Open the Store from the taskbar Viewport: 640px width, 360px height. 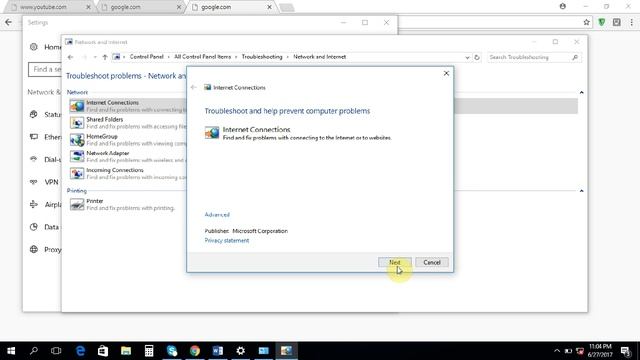(103, 351)
